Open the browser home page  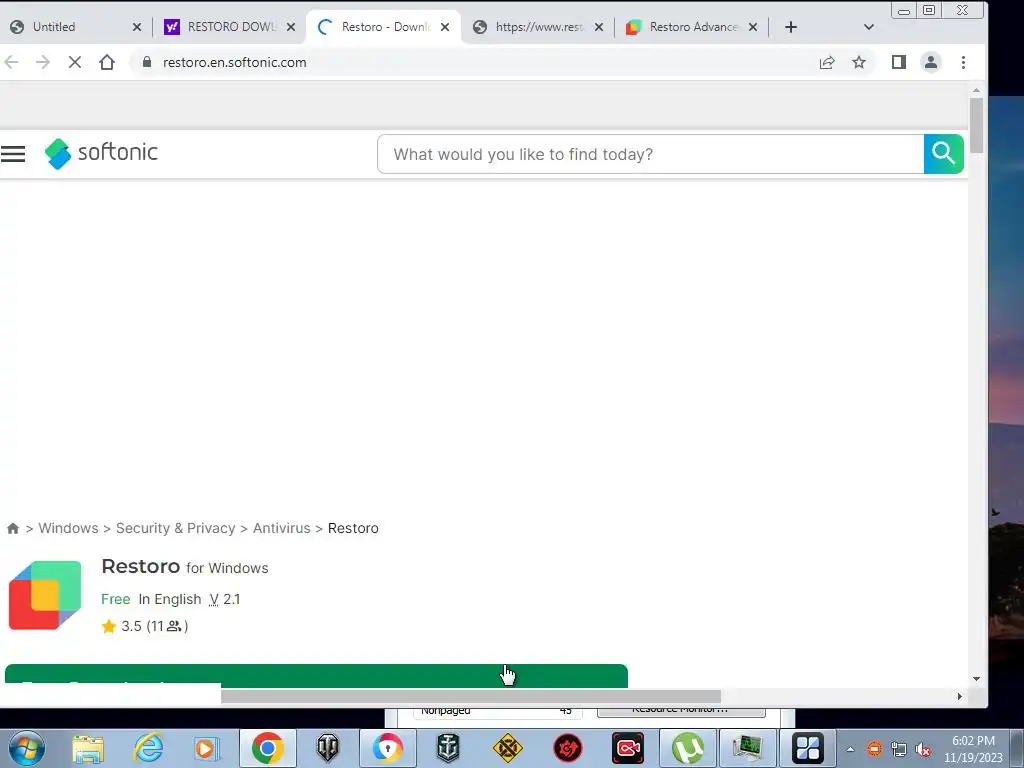pos(107,62)
